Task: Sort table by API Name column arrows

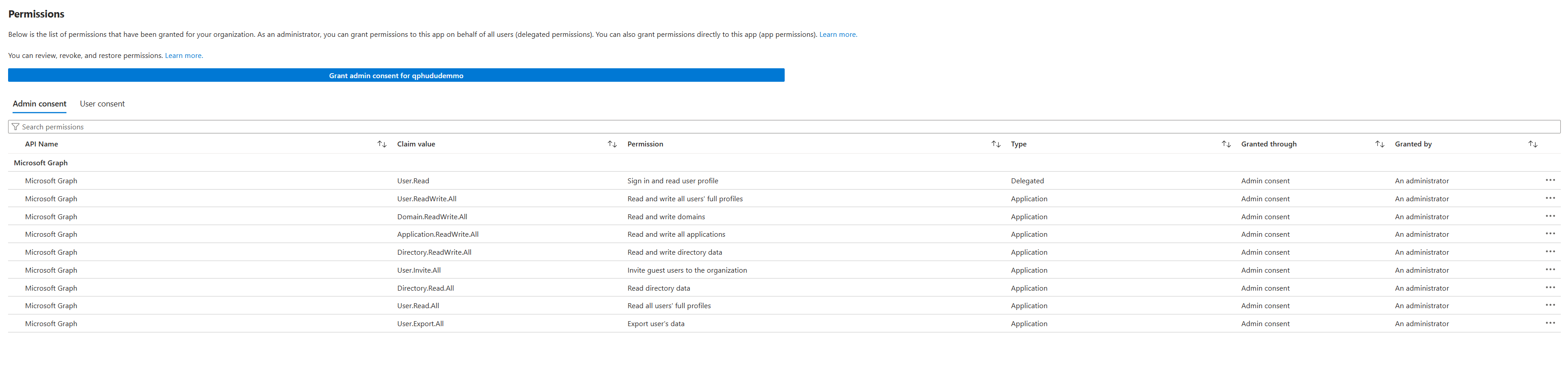Action: pos(382,145)
